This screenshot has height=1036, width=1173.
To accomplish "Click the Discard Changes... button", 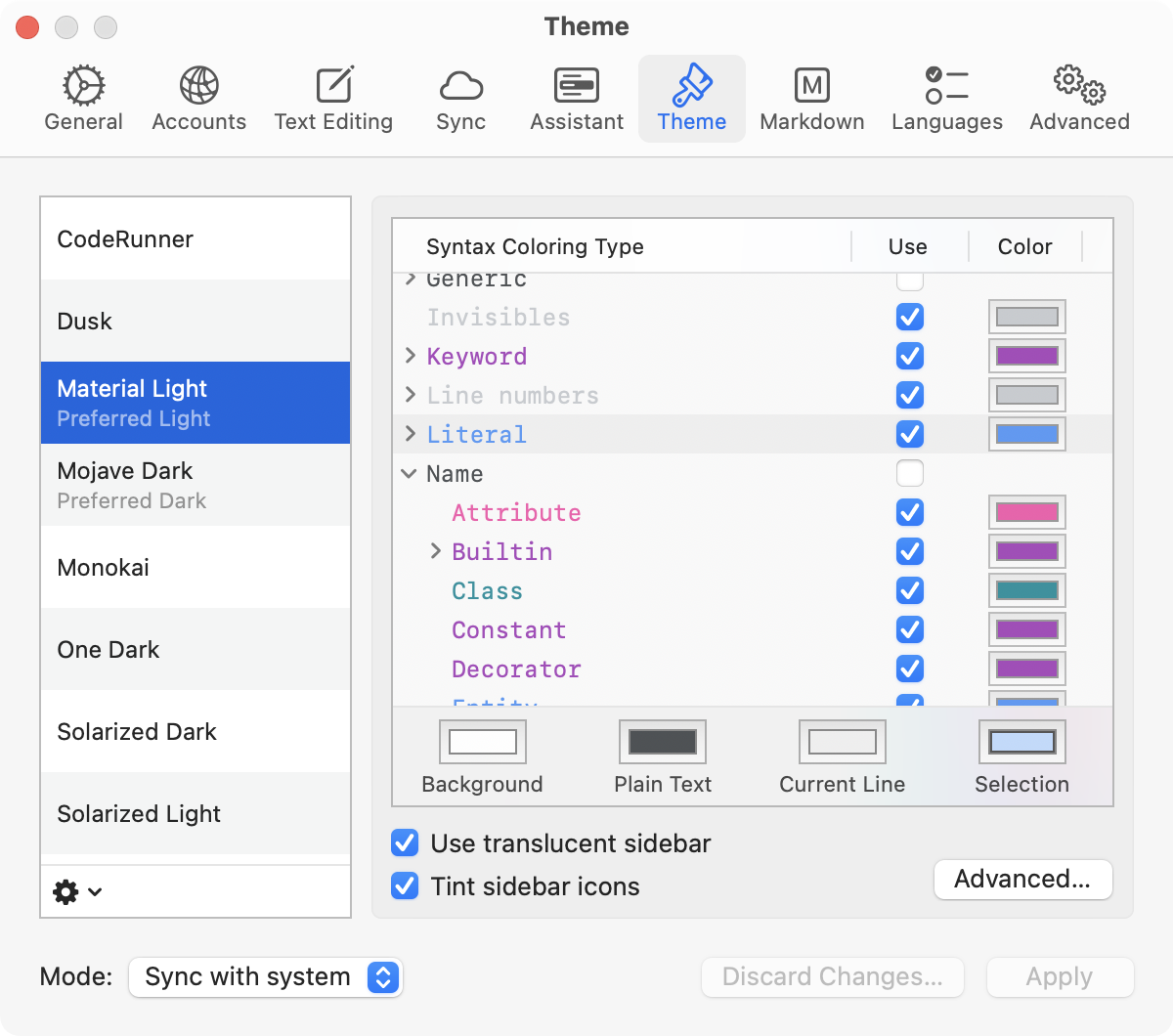I will pos(833,977).
